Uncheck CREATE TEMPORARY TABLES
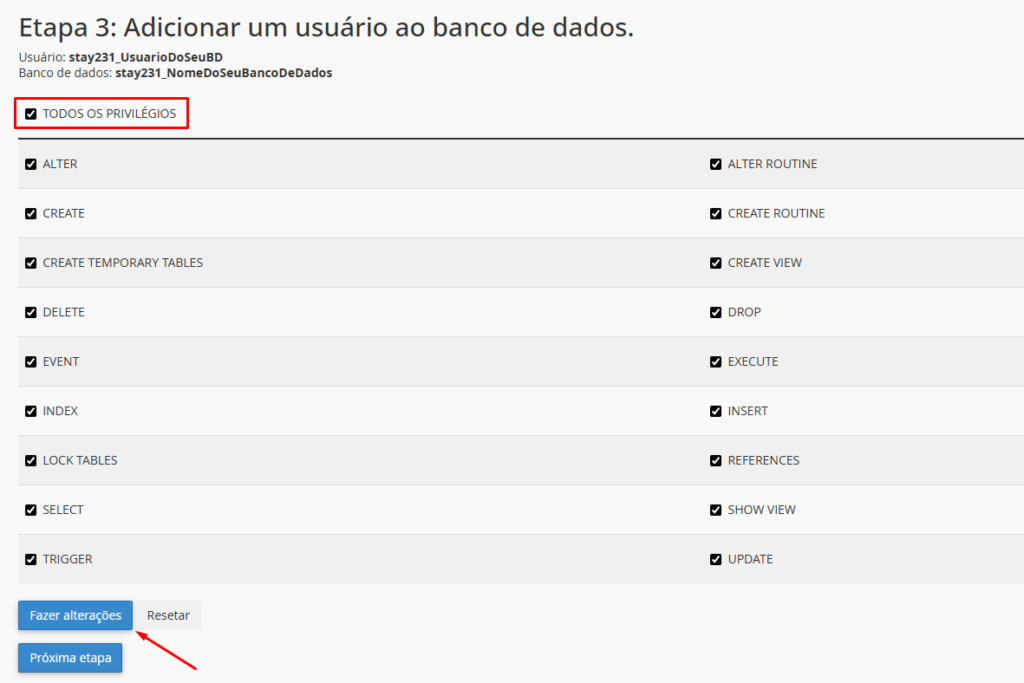Image resolution: width=1024 pixels, height=683 pixels. (31, 263)
